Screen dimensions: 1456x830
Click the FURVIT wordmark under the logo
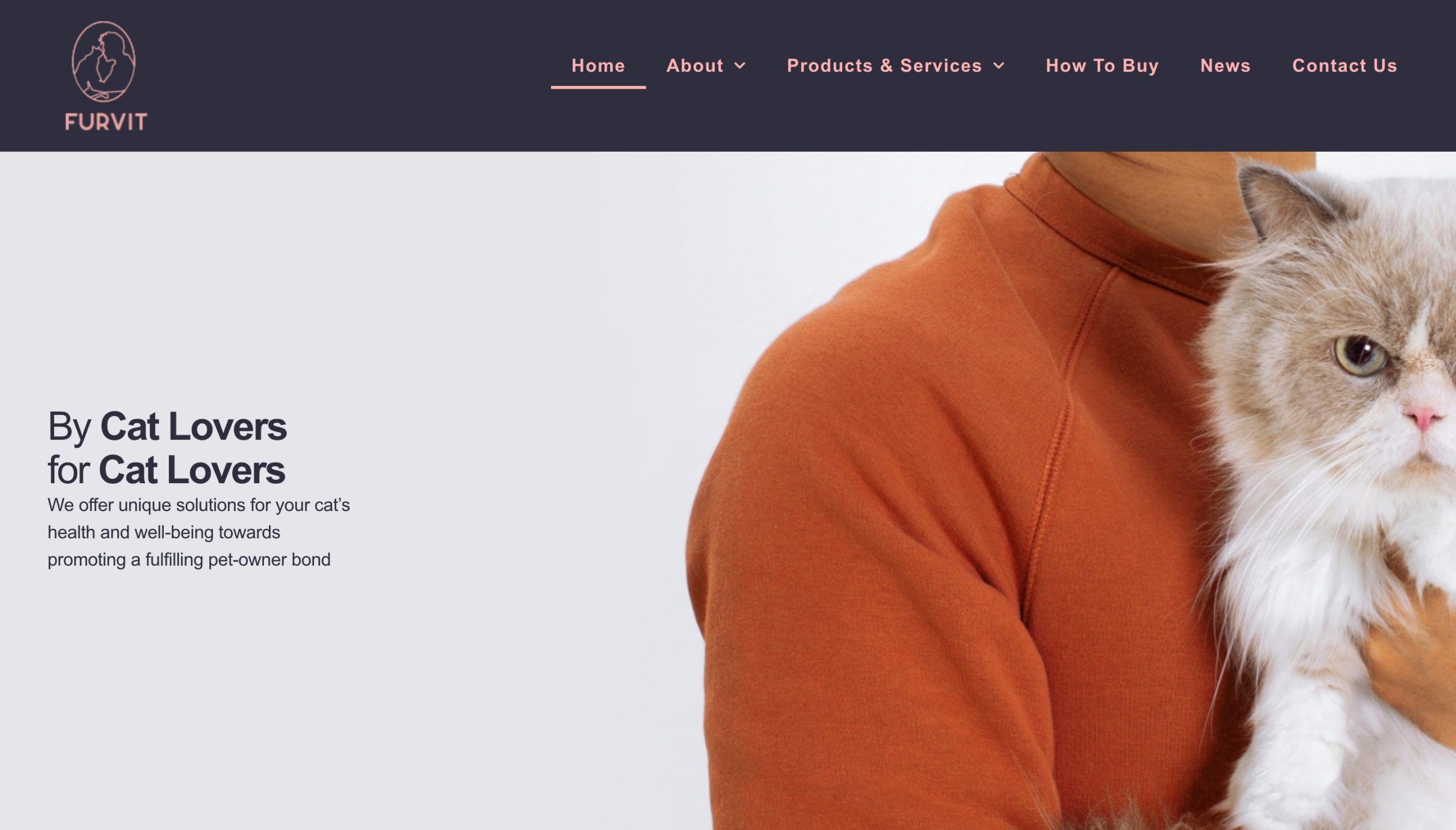106,122
